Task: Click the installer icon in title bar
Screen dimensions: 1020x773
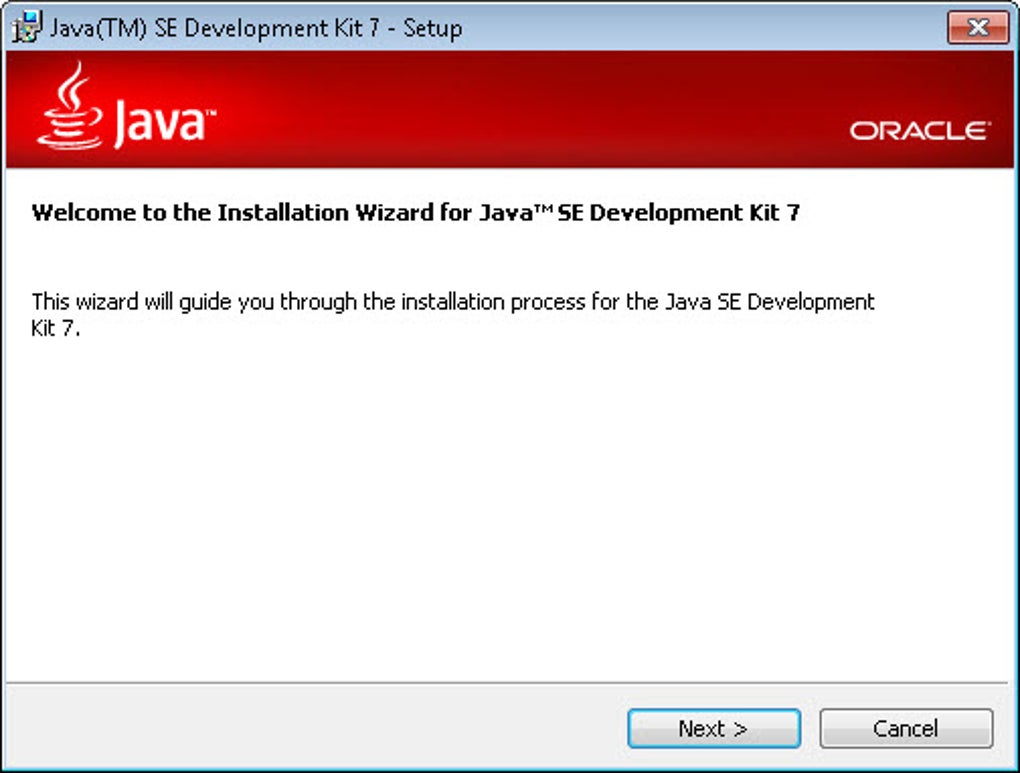Action: point(26,27)
